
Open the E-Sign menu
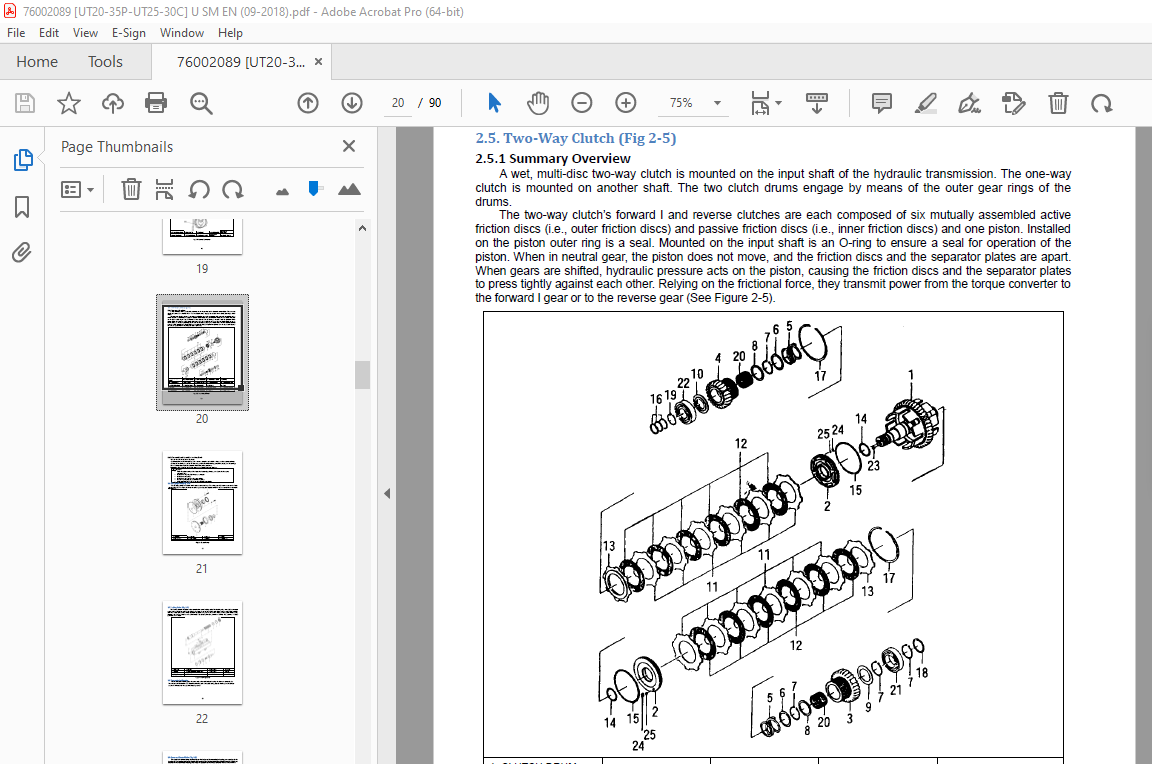129,33
